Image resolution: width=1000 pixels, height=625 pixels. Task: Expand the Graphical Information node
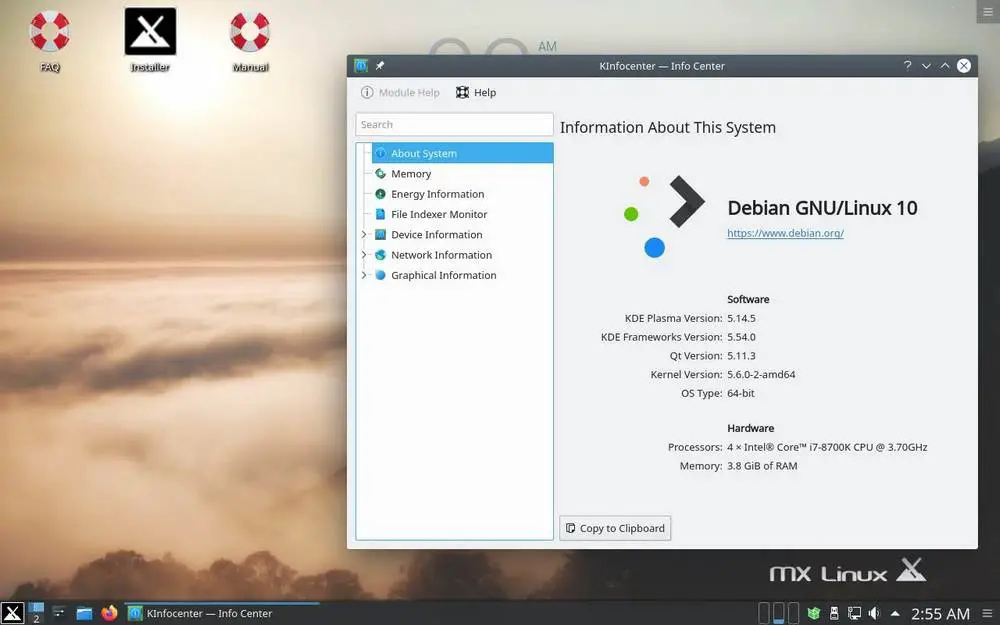point(364,276)
